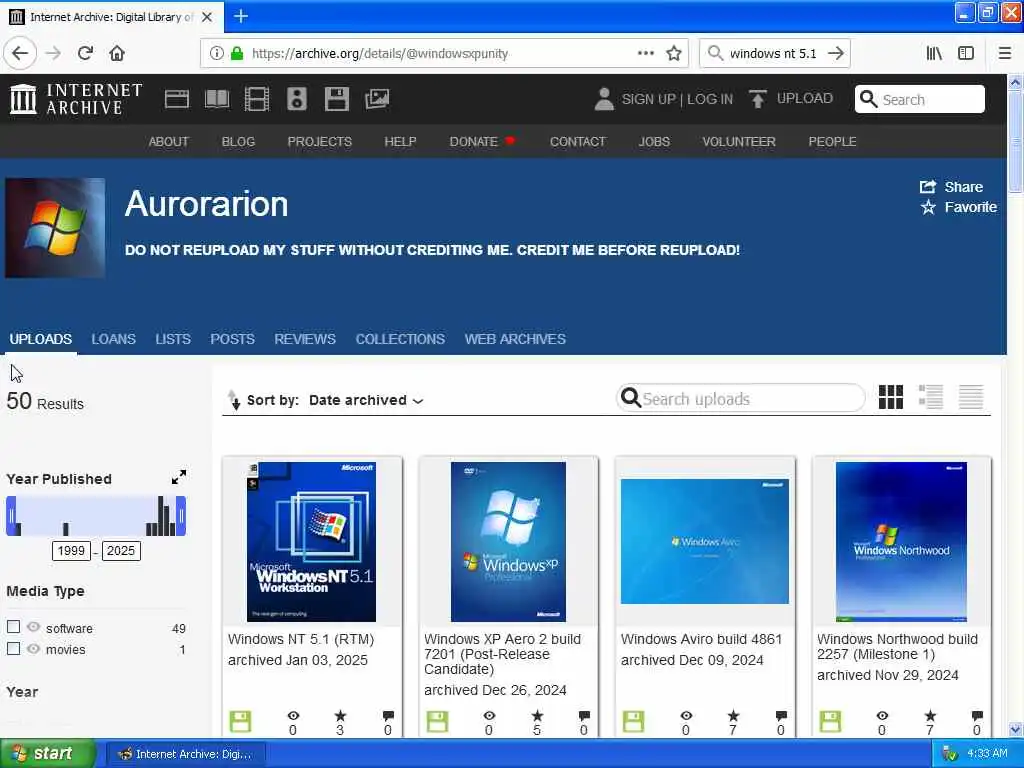
Task: Open the Video film strip icon
Action: (x=257, y=99)
